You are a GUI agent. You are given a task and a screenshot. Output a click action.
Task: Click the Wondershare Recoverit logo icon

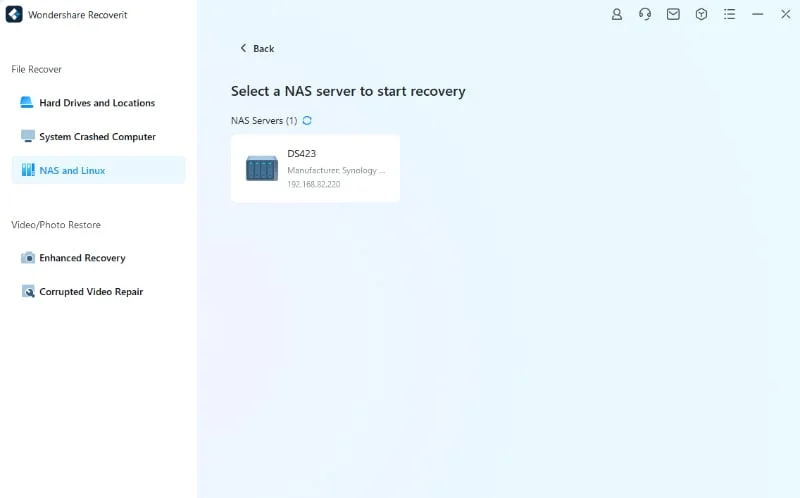(14, 14)
